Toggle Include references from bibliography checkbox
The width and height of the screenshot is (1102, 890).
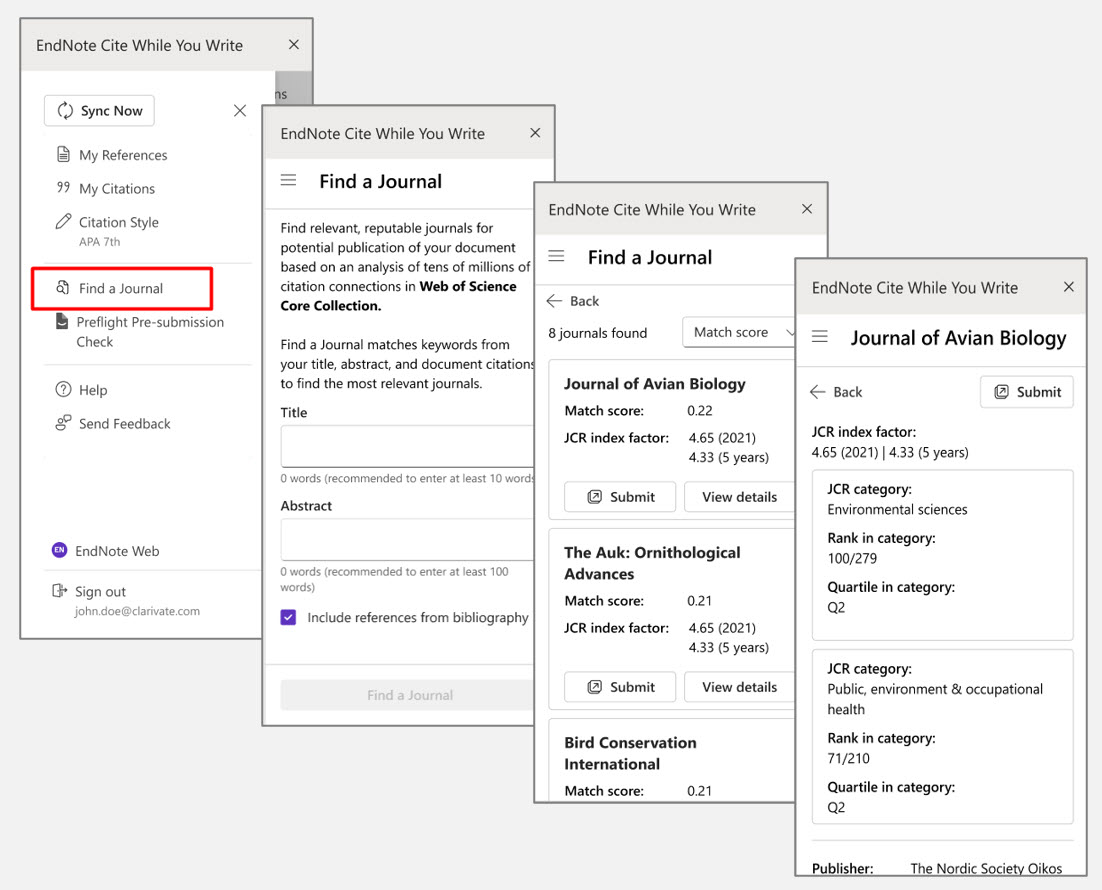[289, 618]
